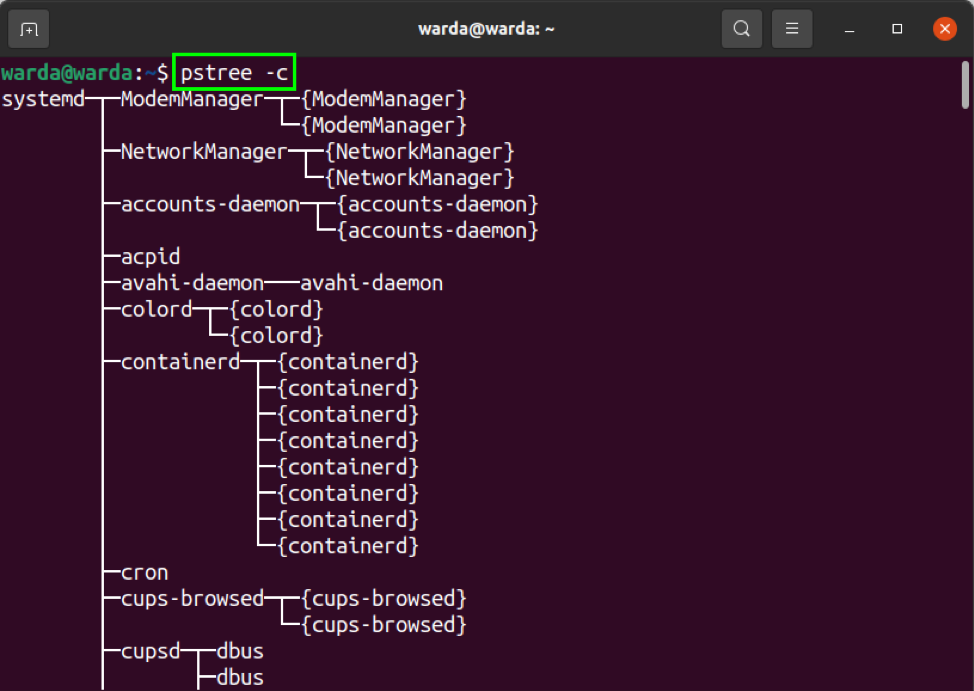Click the NetworkManager parent process name

[204, 152]
